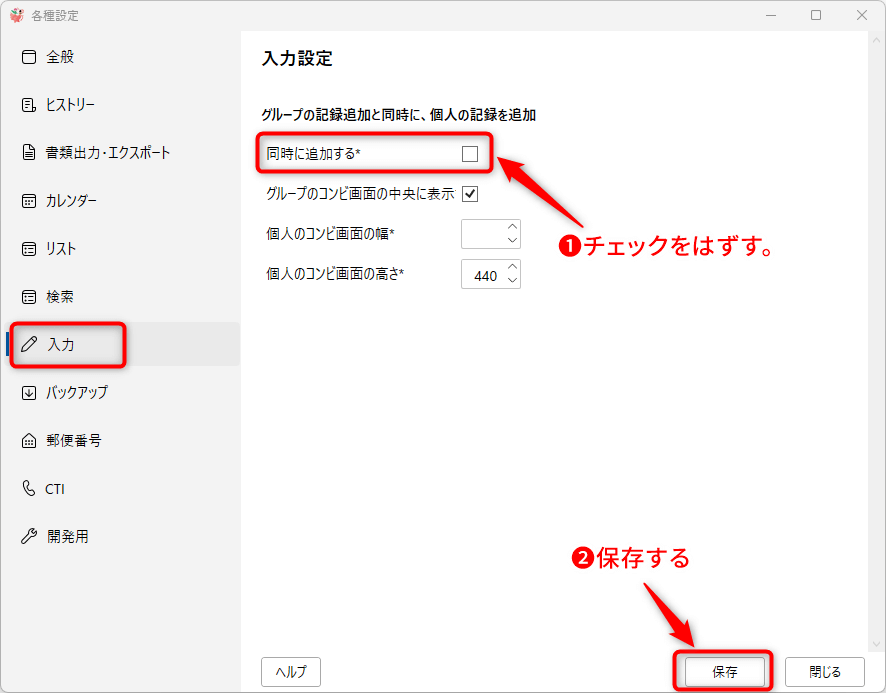
Task: Open the 全般 settings page
Action: (121, 57)
